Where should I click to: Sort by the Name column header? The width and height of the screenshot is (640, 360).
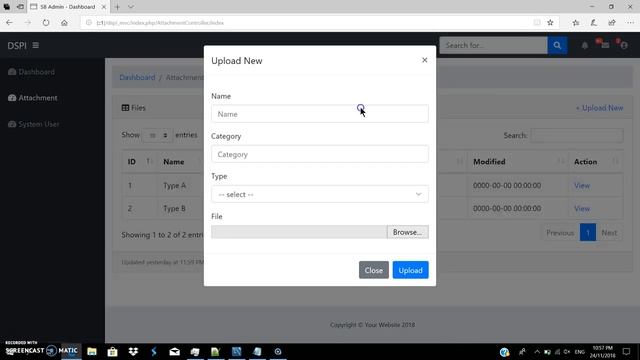pyautogui.click(x=180, y=162)
